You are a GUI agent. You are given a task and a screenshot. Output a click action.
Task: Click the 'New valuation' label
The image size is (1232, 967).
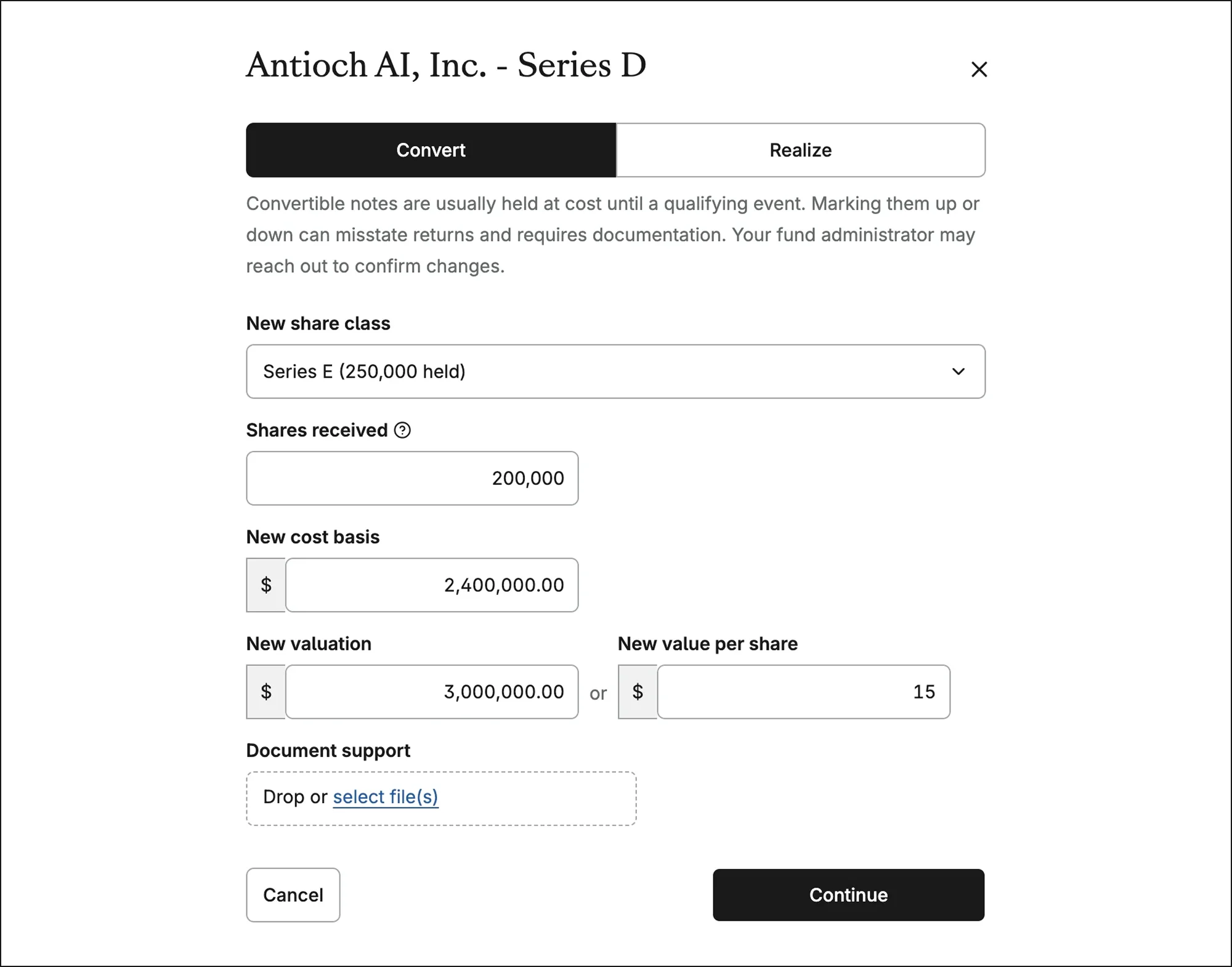pos(309,644)
